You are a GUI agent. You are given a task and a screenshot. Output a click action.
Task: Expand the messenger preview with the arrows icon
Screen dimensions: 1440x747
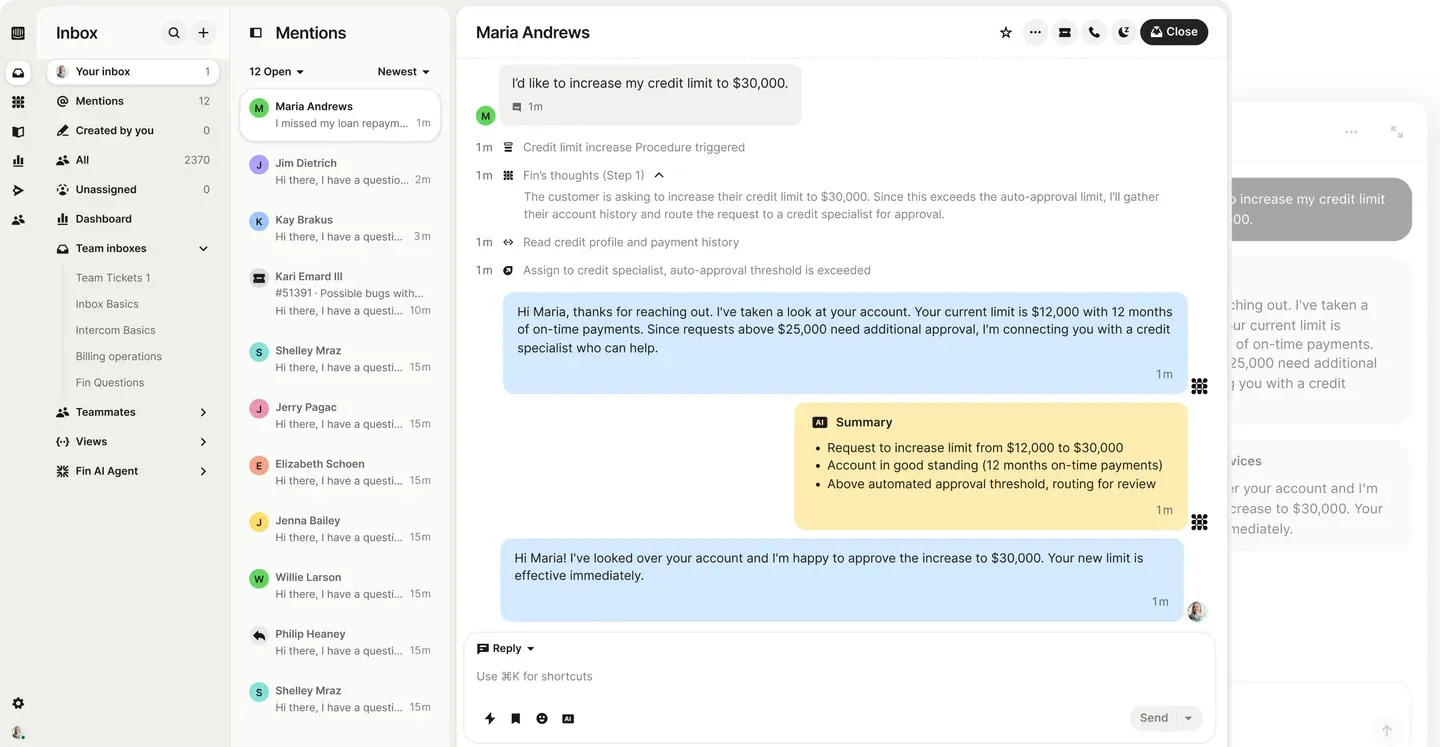(1397, 132)
